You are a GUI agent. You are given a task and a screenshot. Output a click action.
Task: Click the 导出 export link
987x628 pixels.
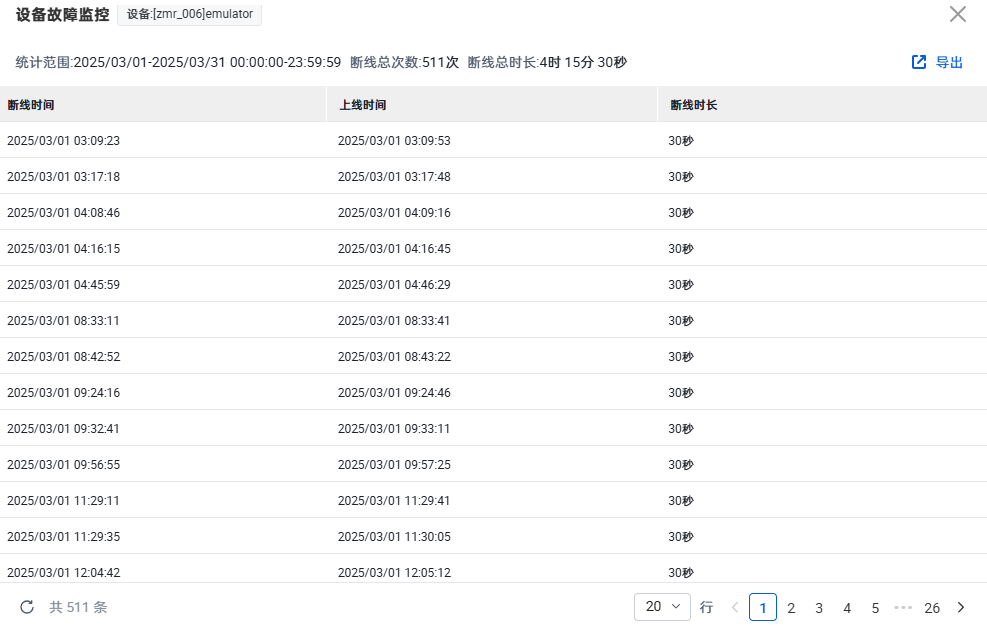949,62
